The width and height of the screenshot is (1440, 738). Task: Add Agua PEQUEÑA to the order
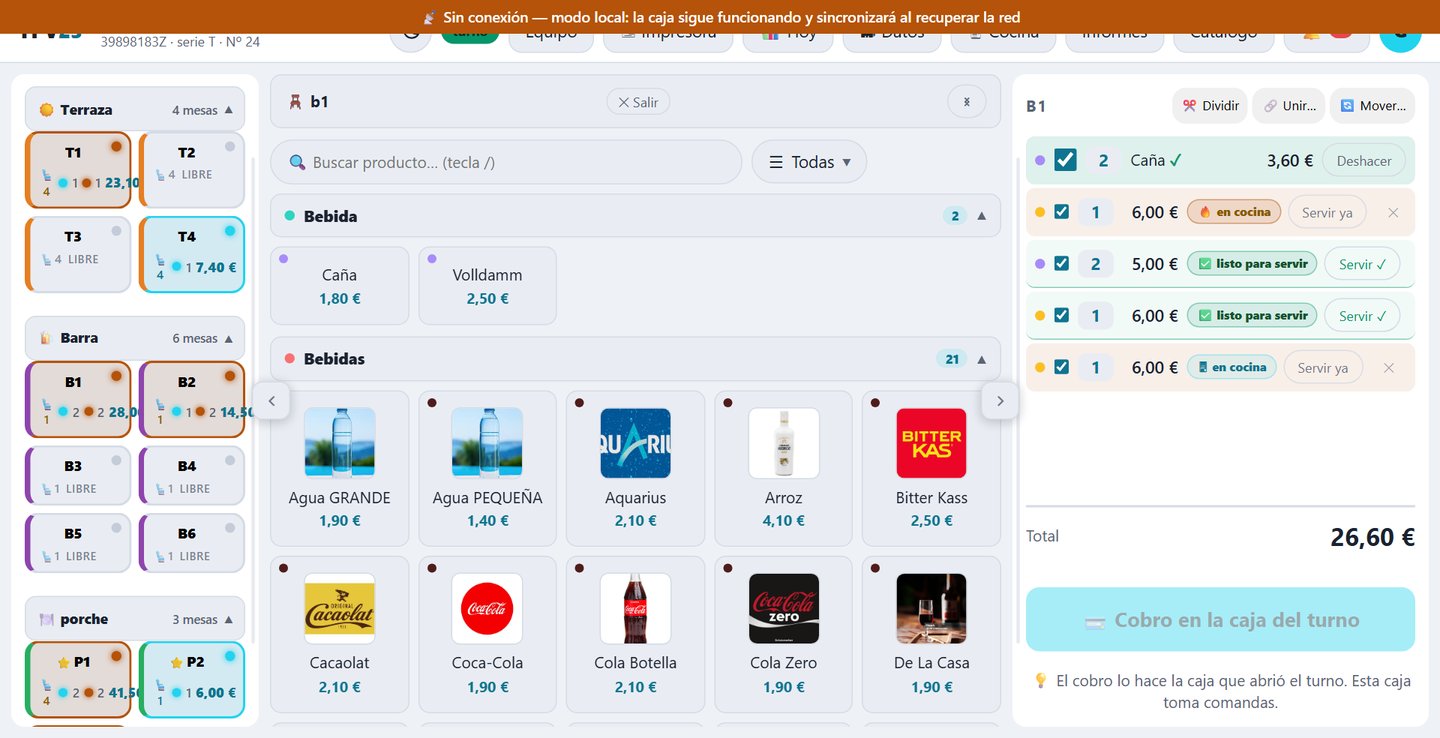coord(488,468)
